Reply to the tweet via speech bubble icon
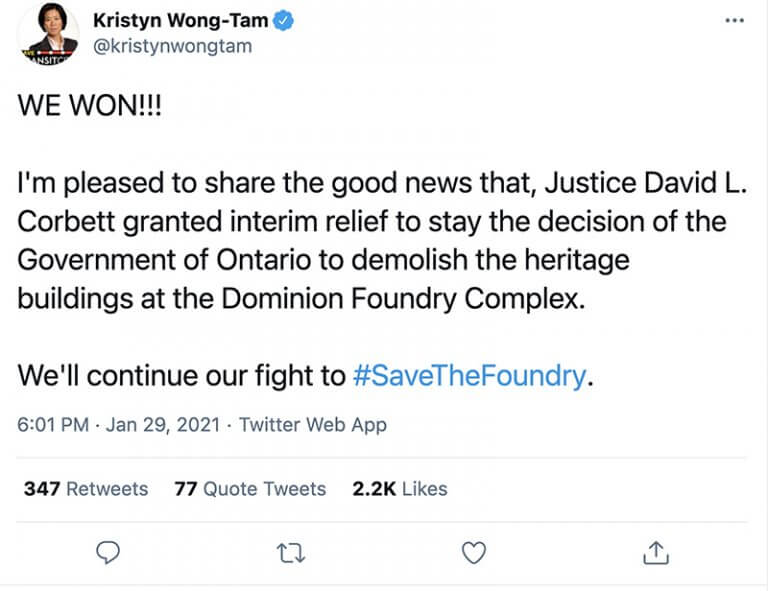 tap(110, 551)
